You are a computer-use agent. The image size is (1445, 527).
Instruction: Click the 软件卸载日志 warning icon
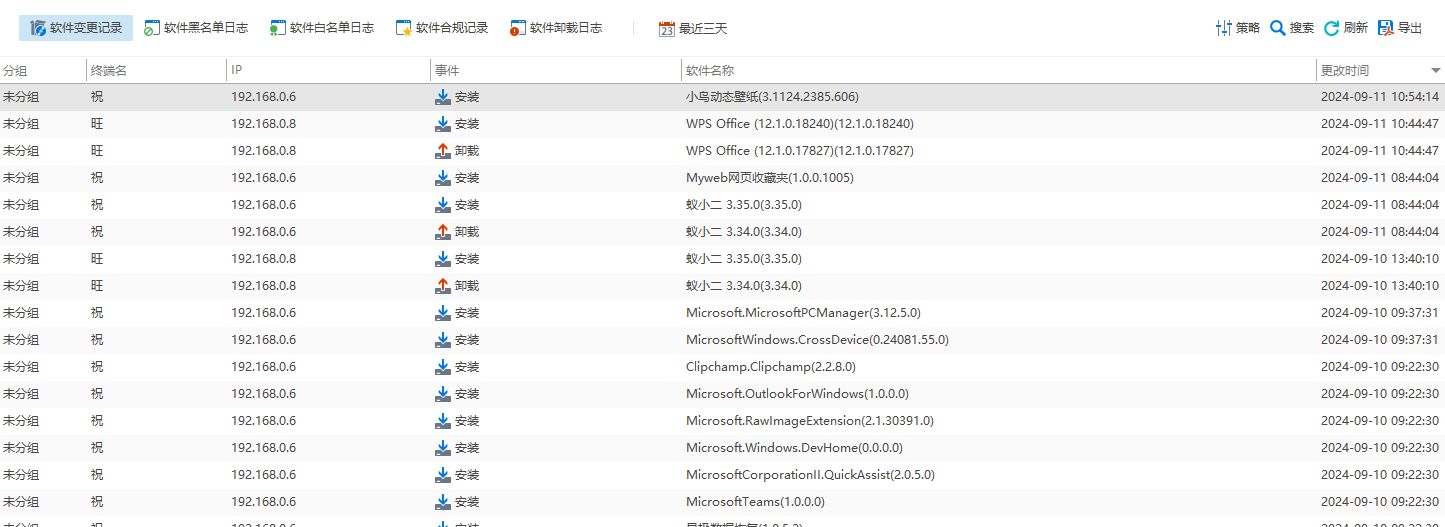[x=518, y=28]
